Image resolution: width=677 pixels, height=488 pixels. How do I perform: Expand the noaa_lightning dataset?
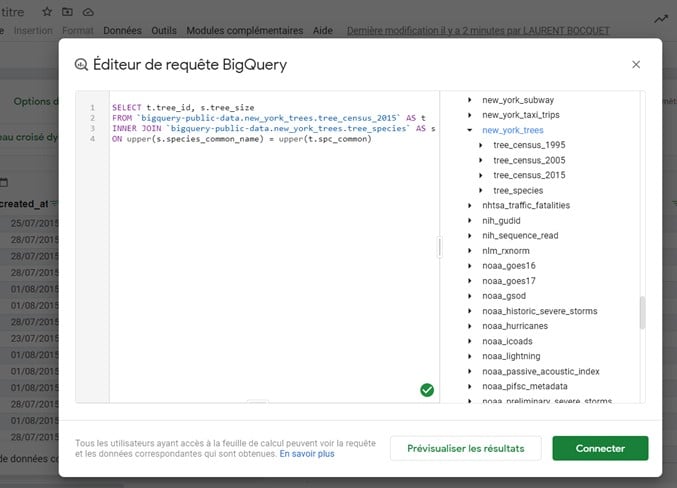click(x=470, y=356)
